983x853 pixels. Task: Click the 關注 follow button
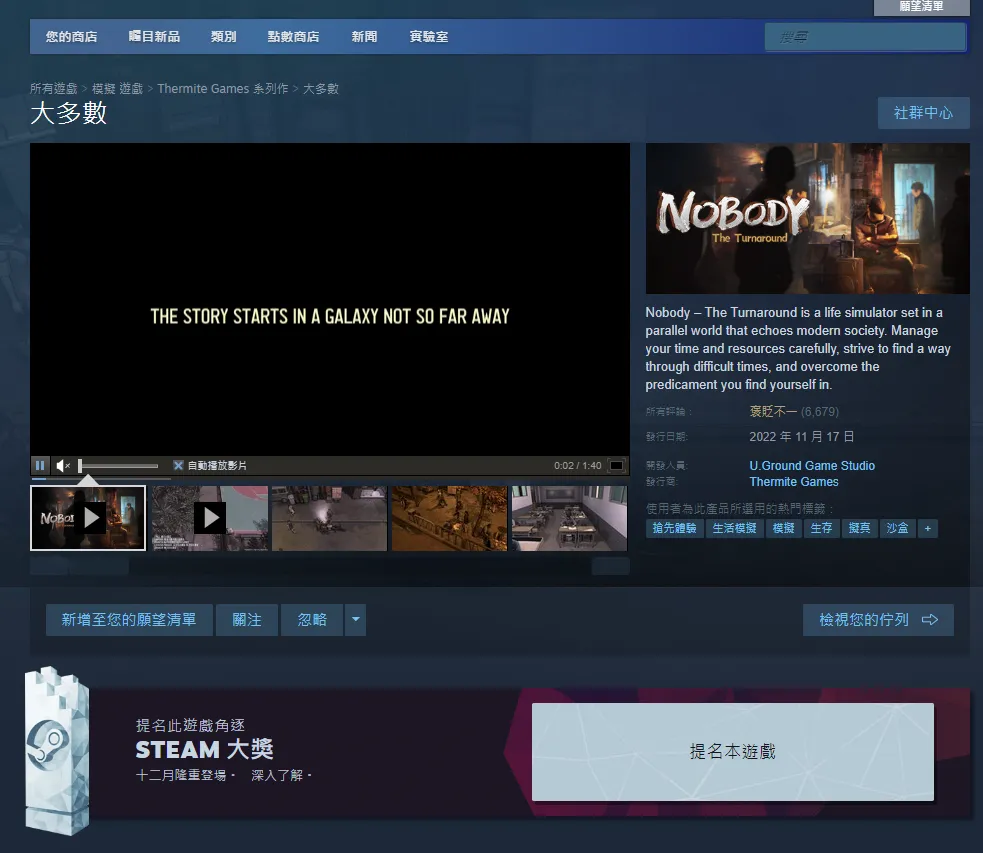247,620
